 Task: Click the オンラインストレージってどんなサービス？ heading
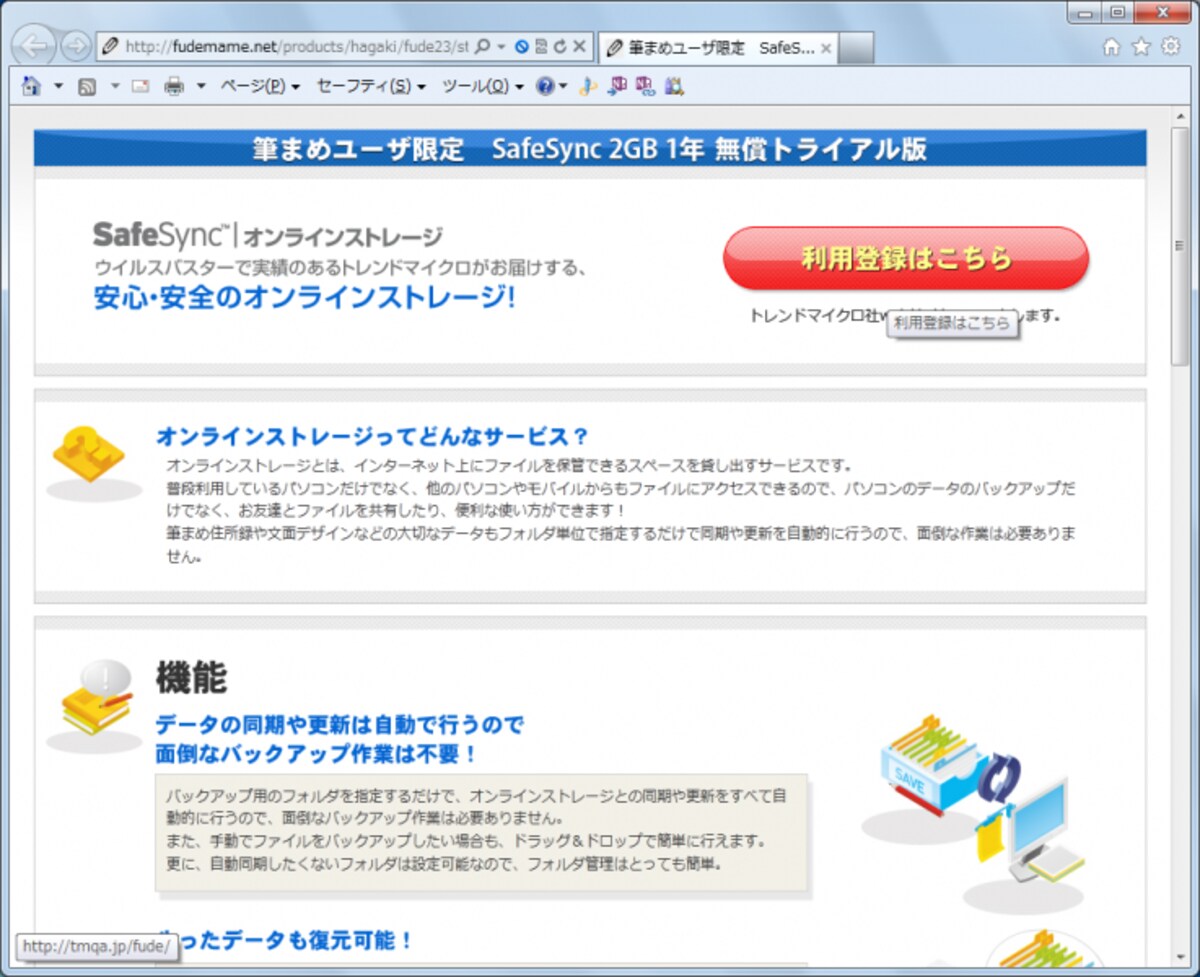point(372,437)
